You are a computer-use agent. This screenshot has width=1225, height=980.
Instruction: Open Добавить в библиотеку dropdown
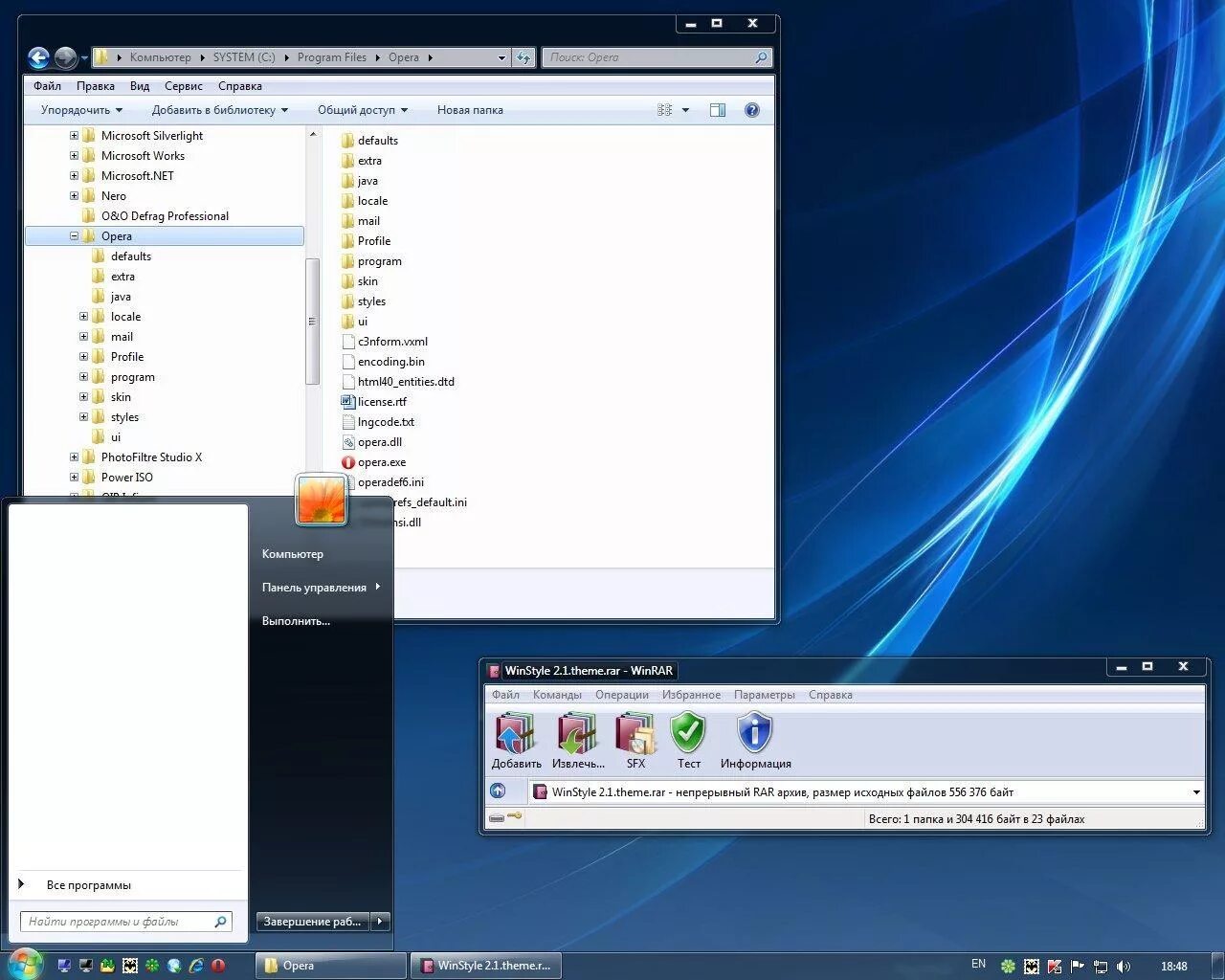219,110
